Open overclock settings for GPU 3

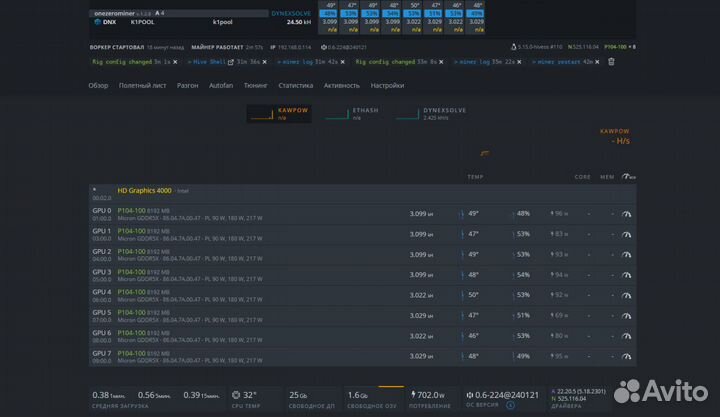pyautogui.click(x=626, y=275)
